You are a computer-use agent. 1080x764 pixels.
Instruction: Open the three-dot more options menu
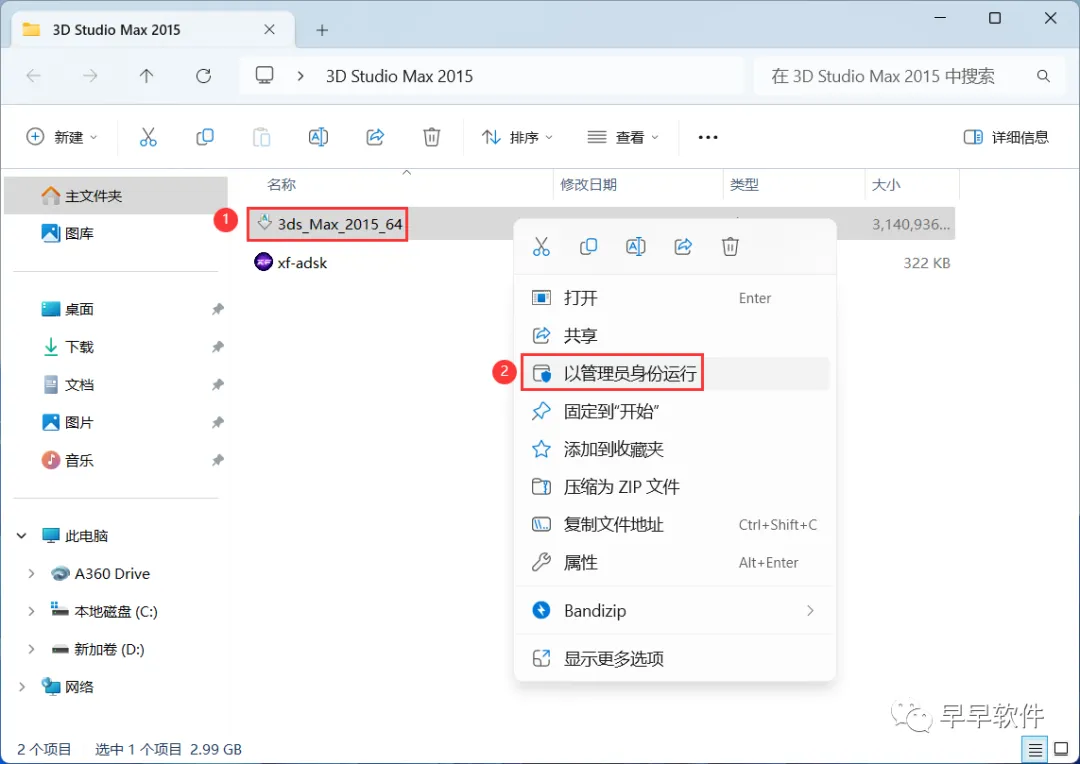click(707, 137)
